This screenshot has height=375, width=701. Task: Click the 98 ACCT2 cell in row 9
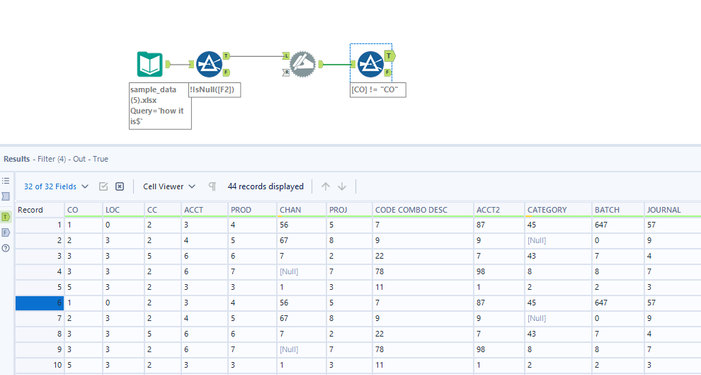[499, 350]
